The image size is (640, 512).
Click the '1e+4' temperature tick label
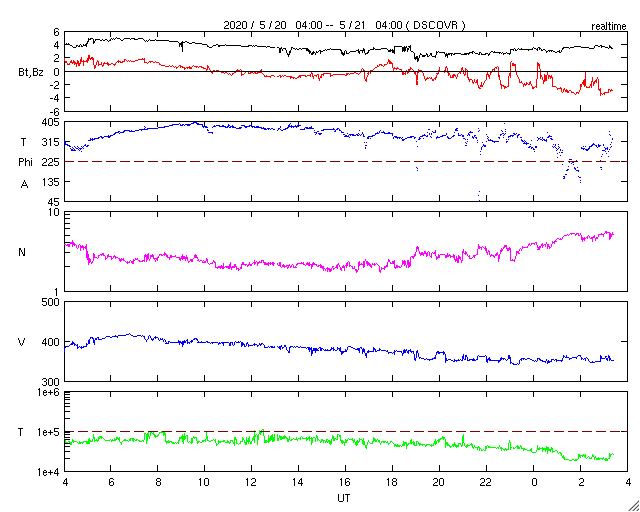[x=48, y=472]
